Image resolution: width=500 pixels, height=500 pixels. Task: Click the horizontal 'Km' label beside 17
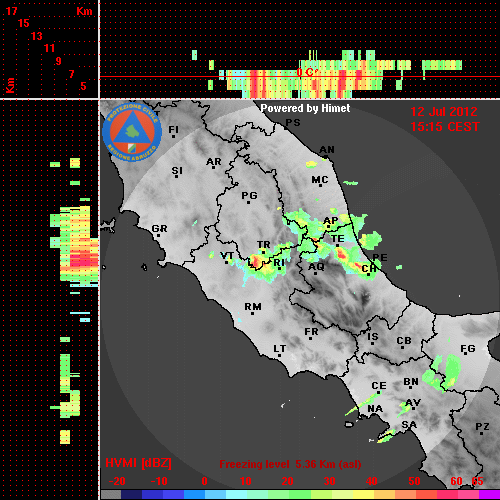[84, 11]
